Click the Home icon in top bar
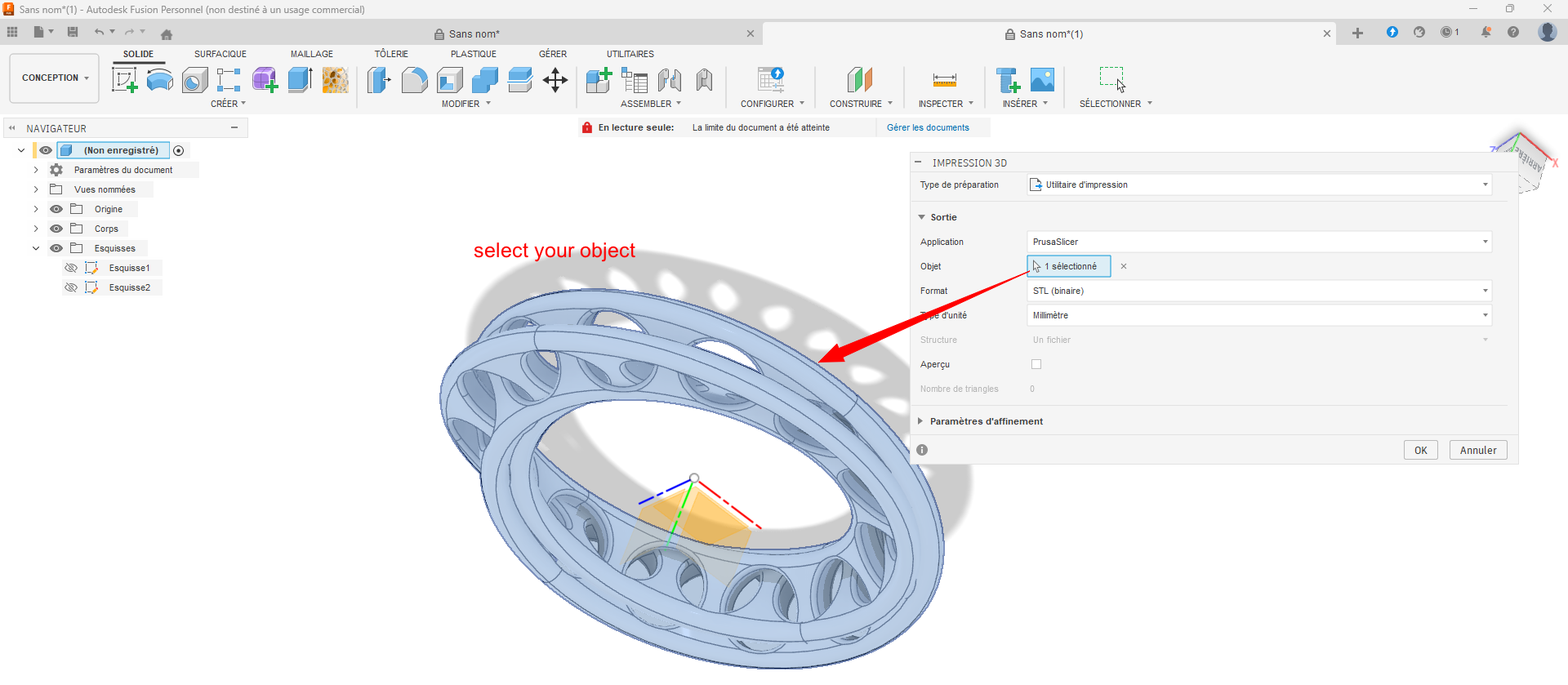The image size is (1568, 685). [x=167, y=34]
